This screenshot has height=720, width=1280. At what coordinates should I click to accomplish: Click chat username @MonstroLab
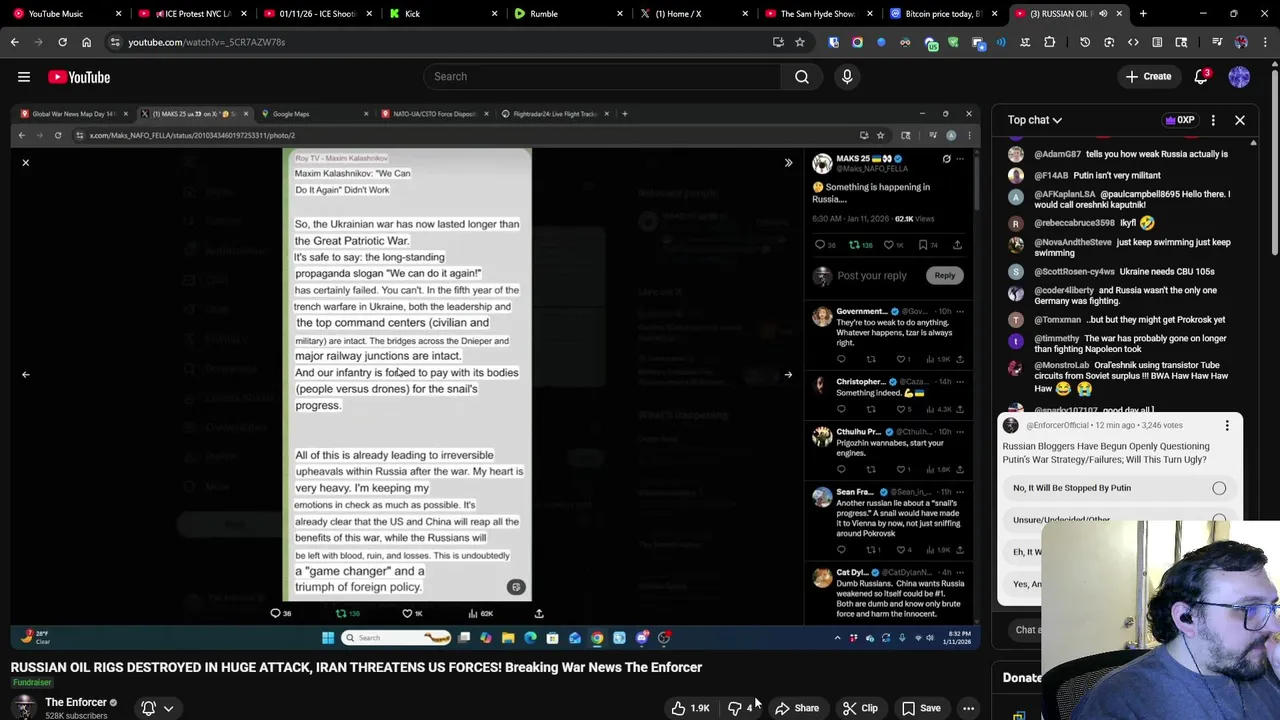point(1061,365)
